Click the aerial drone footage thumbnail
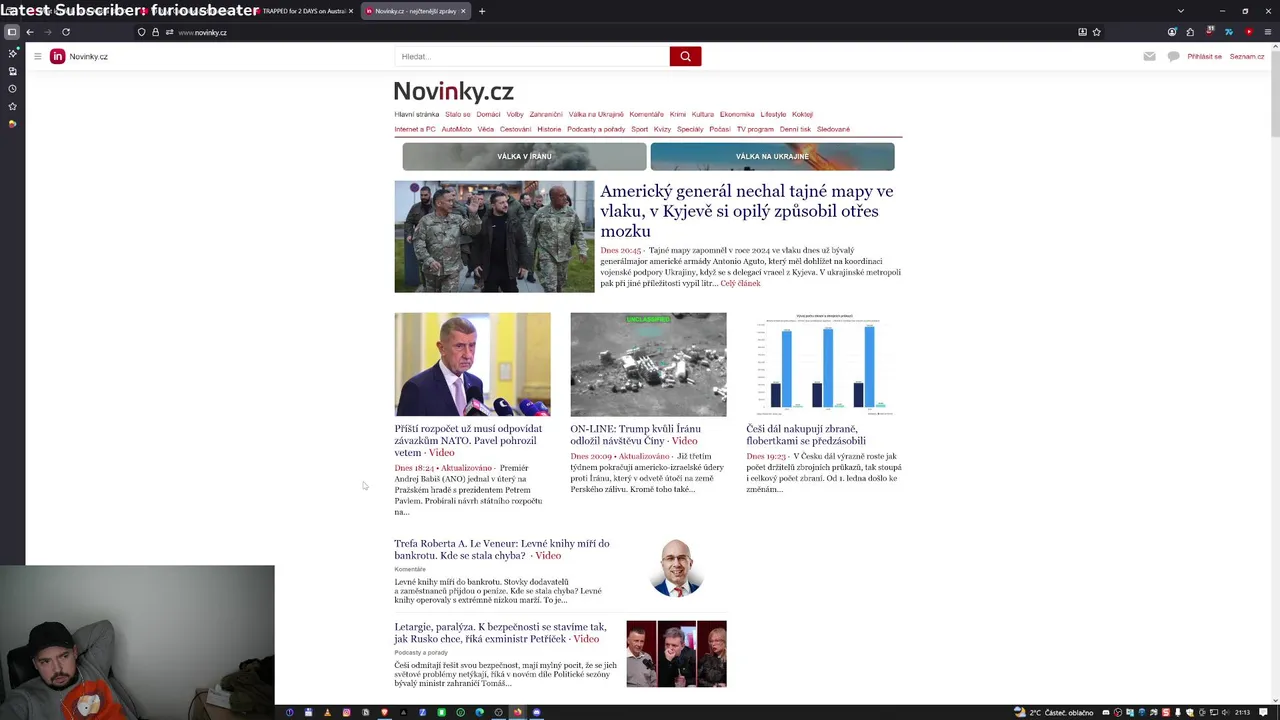This screenshot has width=1280, height=720. pyautogui.click(x=648, y=364)
